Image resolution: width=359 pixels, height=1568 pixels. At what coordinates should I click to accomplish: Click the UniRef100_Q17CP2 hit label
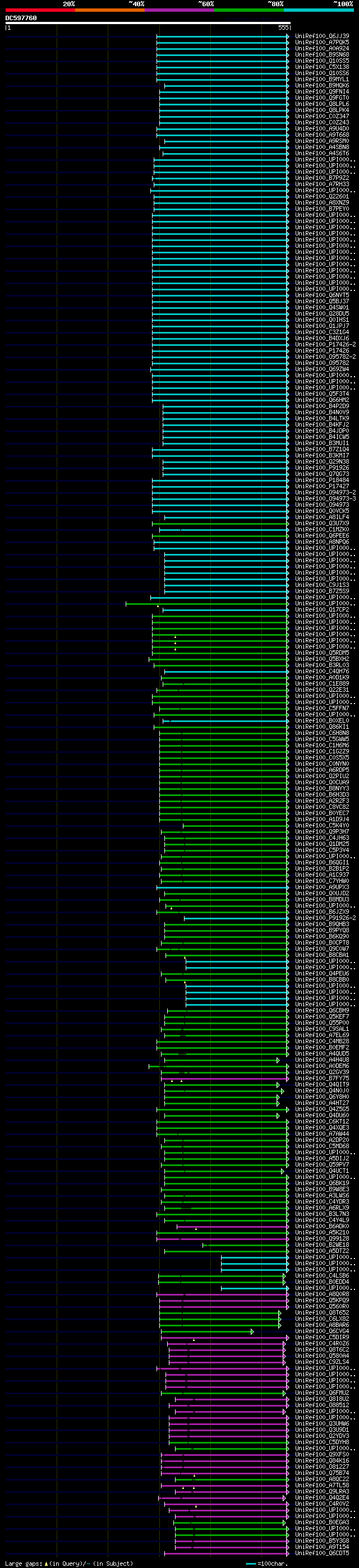323,609
